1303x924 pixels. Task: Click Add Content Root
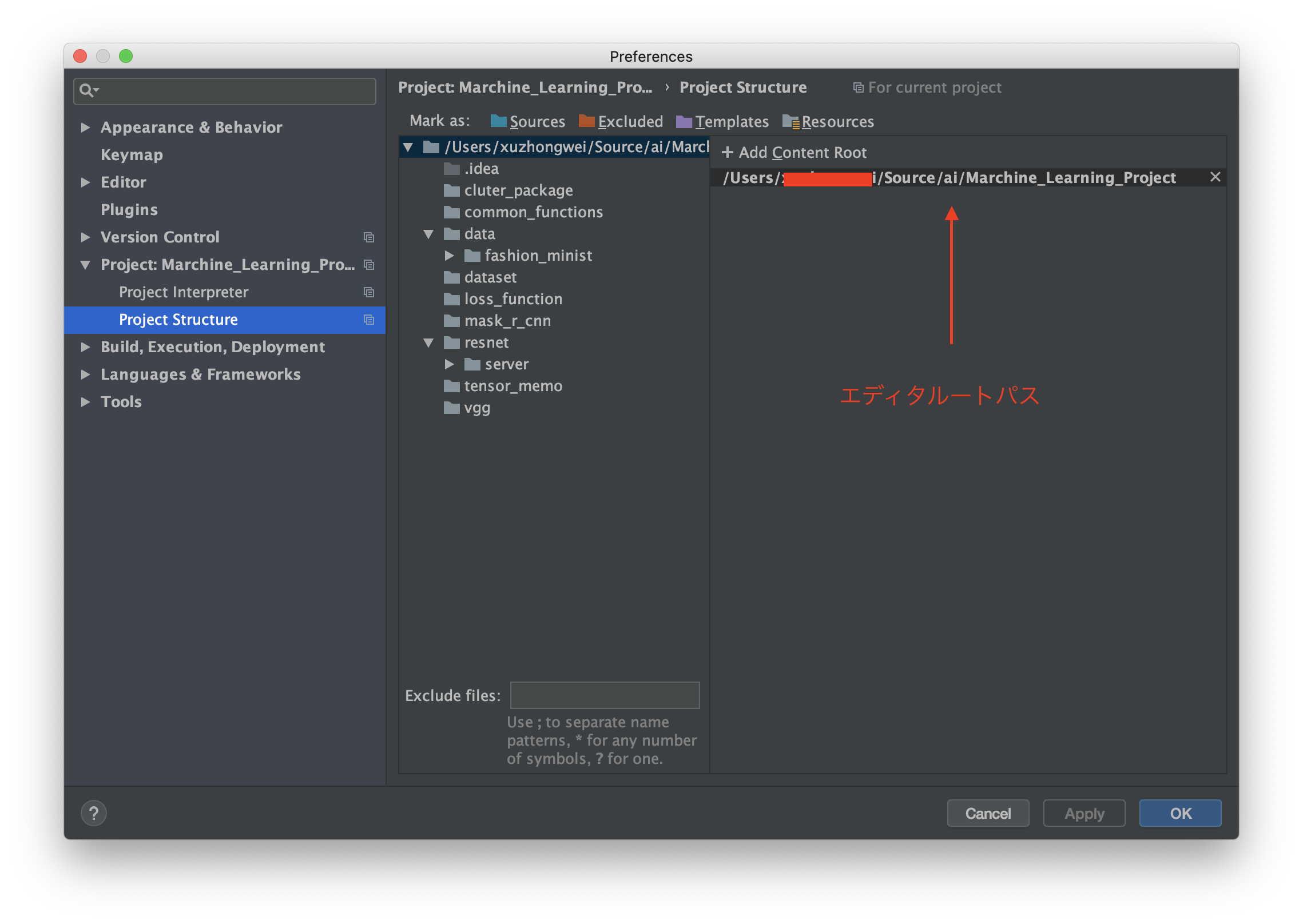coord(794,152)
